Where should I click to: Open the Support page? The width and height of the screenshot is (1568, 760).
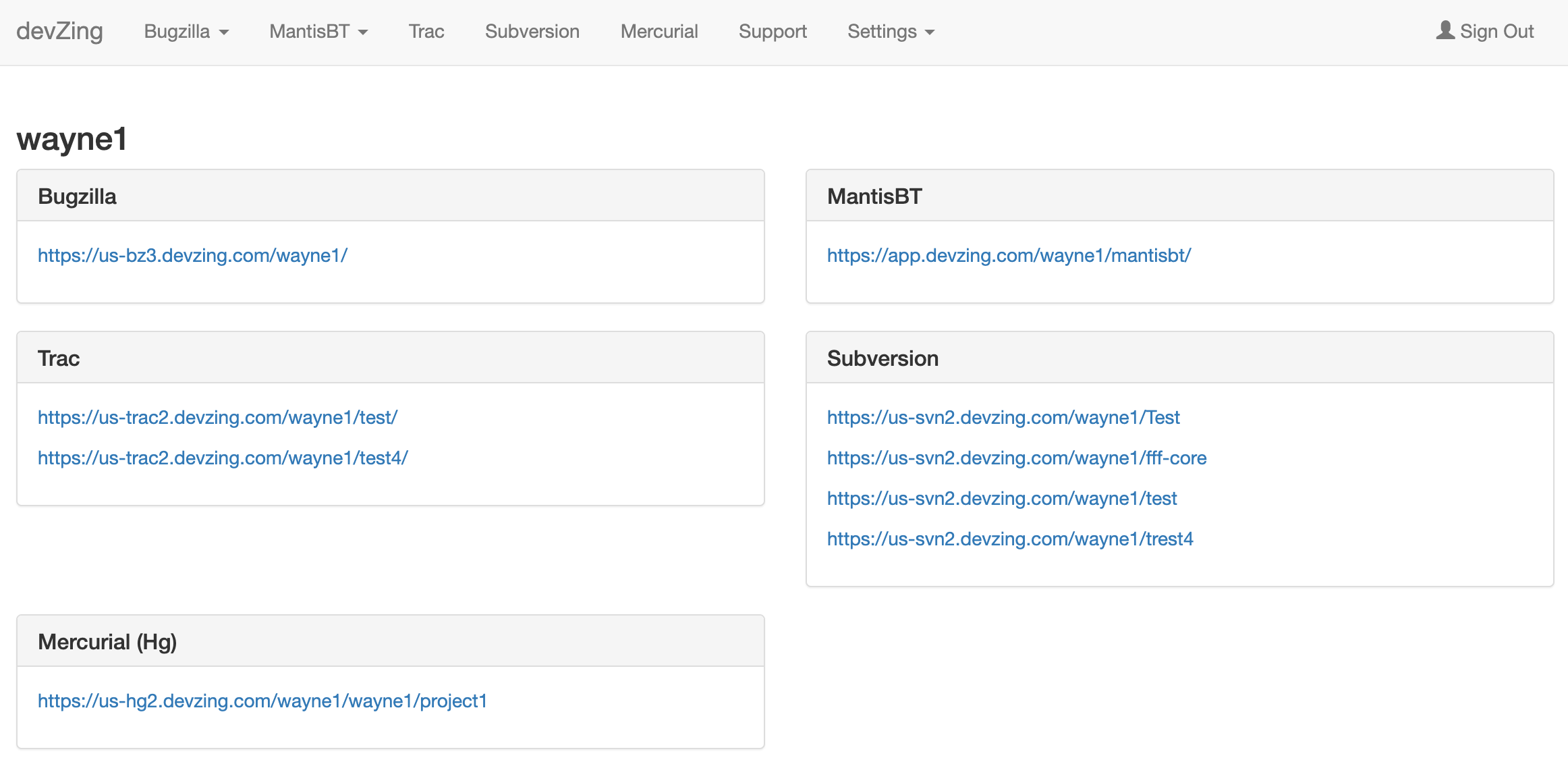point(773,32)
